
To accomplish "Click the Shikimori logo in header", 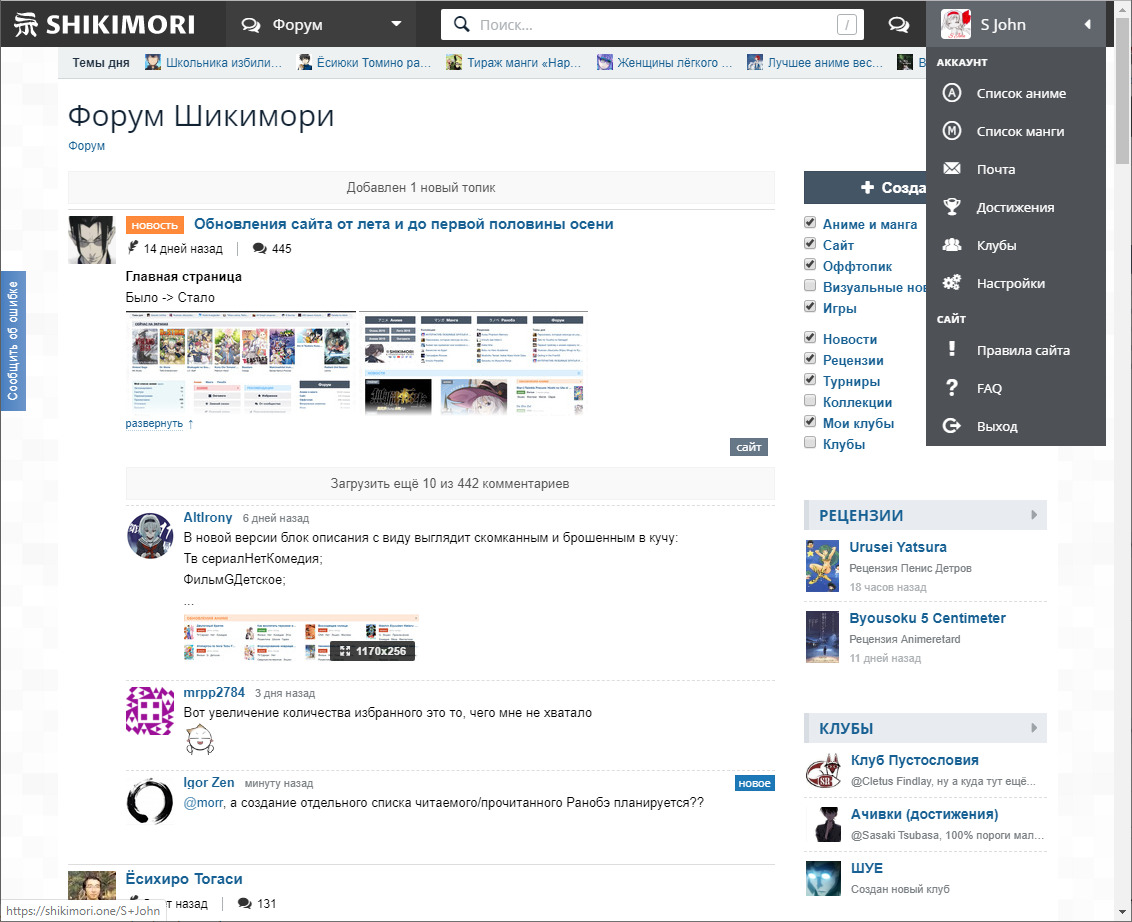I will [111, 24].
